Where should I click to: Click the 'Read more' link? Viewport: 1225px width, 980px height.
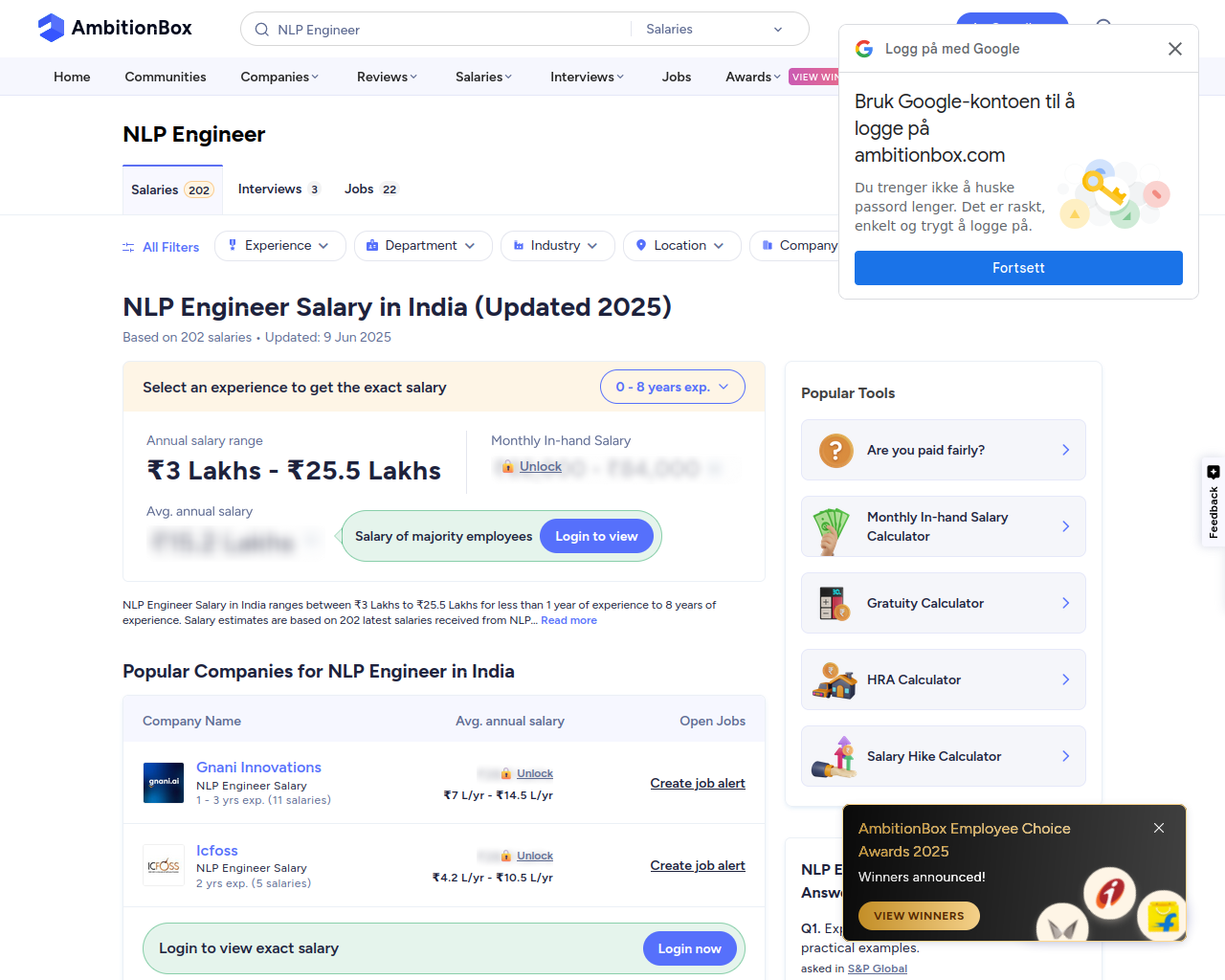[568, 620]
